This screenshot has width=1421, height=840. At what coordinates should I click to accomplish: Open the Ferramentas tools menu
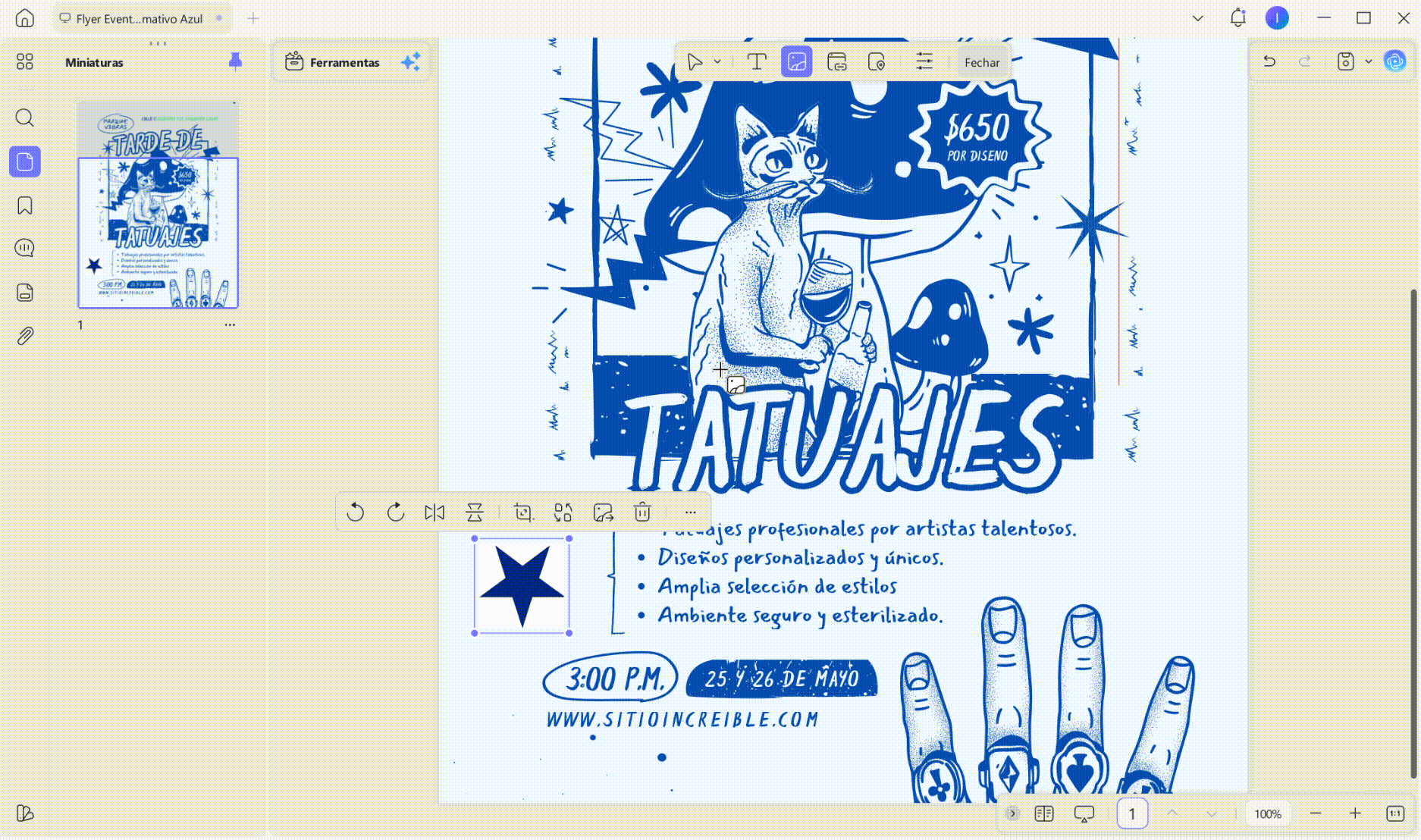point(332,62)
